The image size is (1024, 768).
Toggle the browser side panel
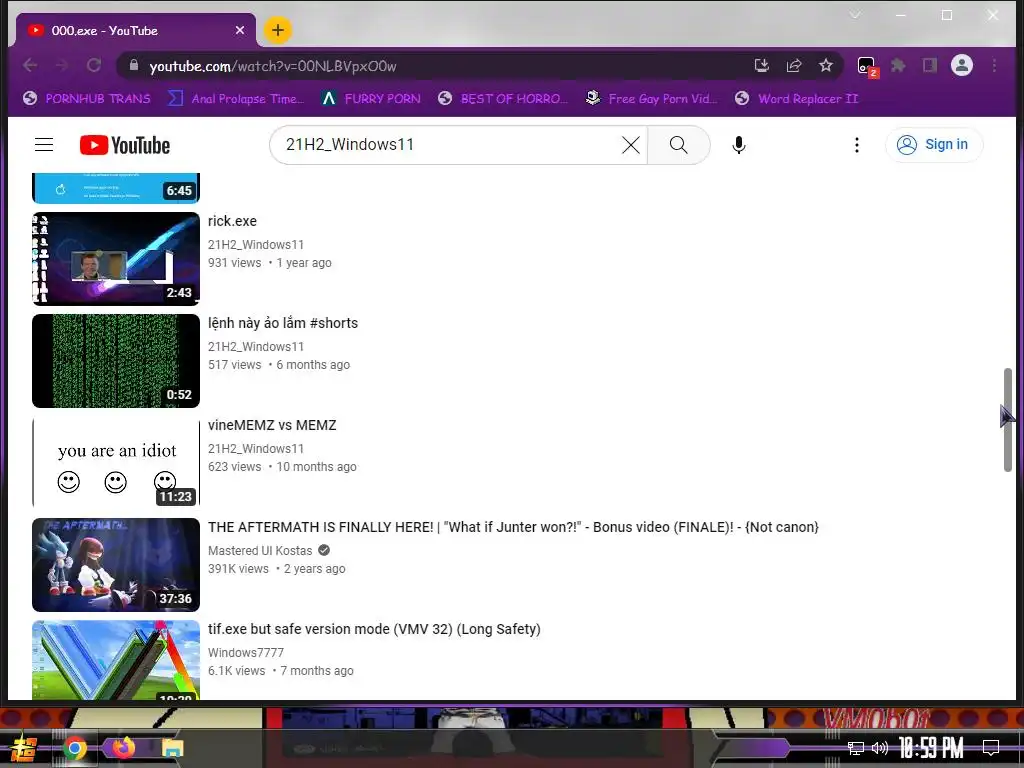click(x=929, y=65)
